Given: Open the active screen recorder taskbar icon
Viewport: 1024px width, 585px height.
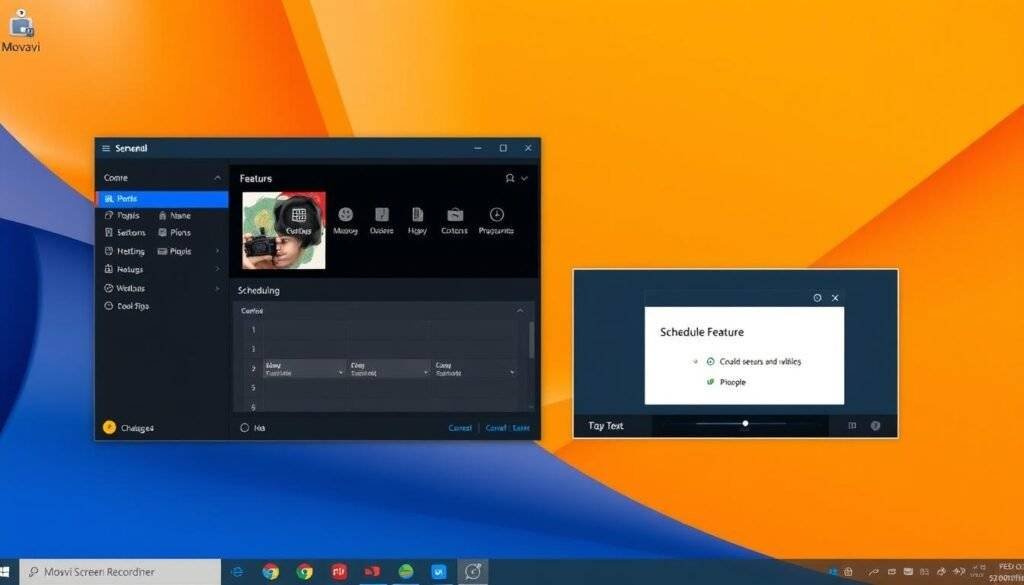Looking at the screenshot, I should tap(472, 572).
